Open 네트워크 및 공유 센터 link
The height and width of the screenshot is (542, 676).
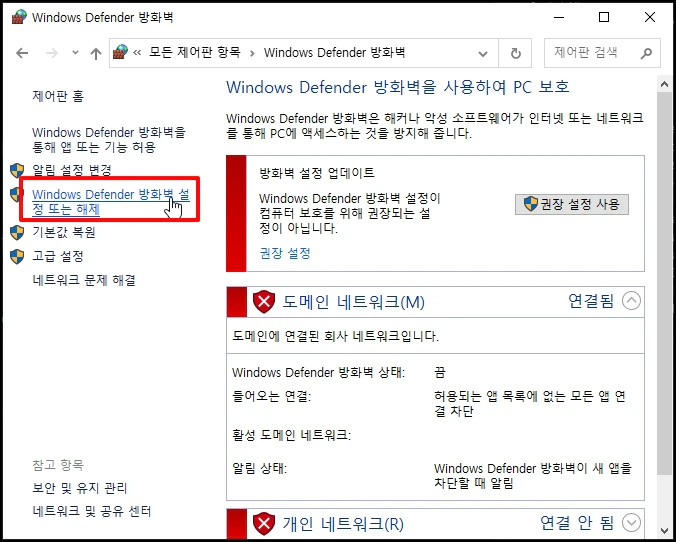click(92, 512)
